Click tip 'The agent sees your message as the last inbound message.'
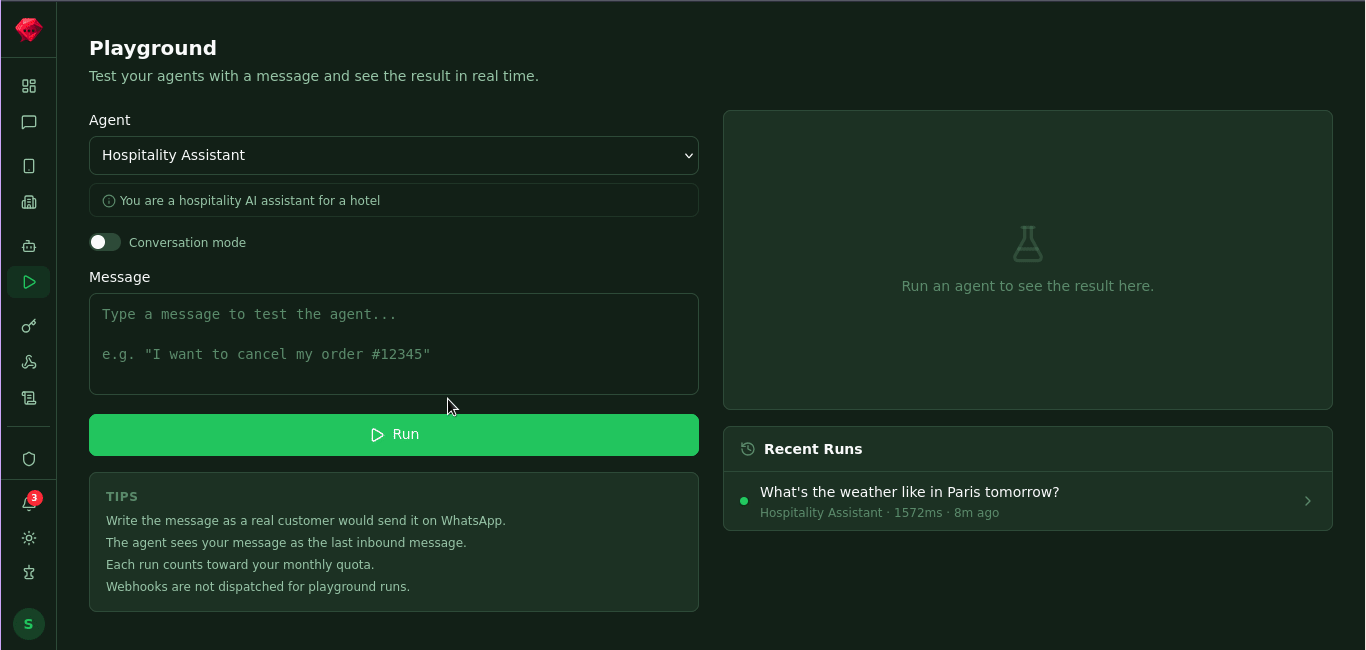This screenshot has height=650, width=1366. [286, 543]
